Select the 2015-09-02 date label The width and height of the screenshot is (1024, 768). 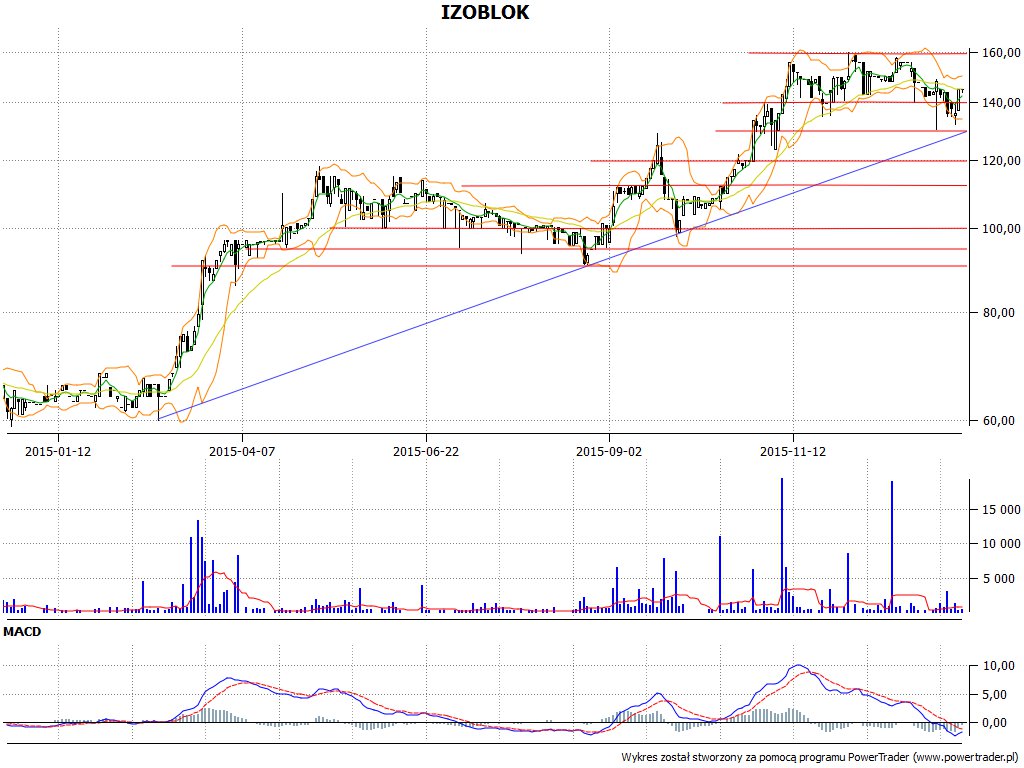pos(609,451)
